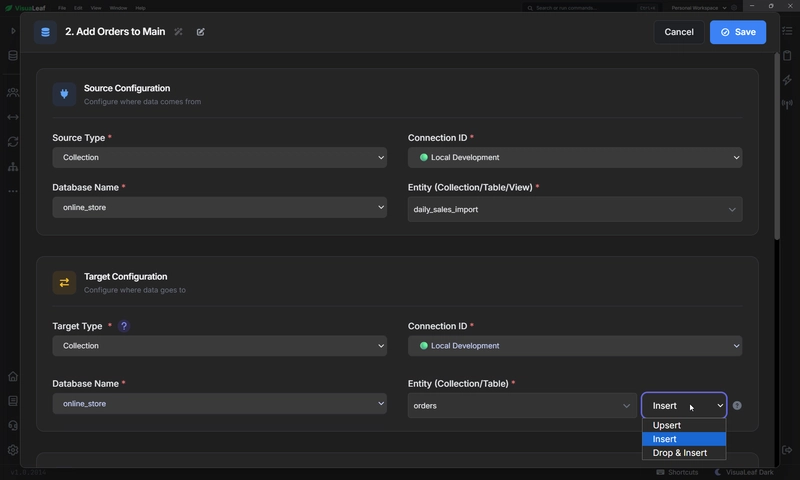Open the settings gear in the left sidebar
Screen dimensions: 800x480
(13, 450)
